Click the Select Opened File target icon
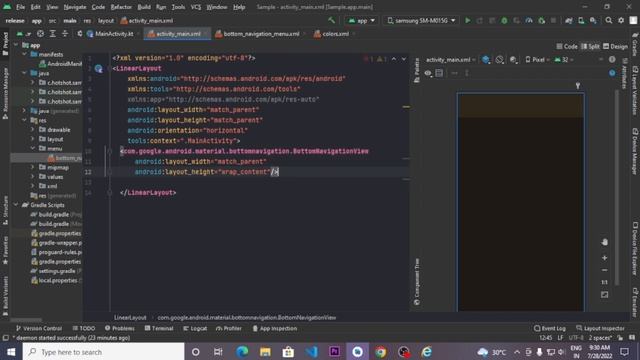The height and width of the screenshot is (360, 640). pyautogui.click(x=40, y=34)
